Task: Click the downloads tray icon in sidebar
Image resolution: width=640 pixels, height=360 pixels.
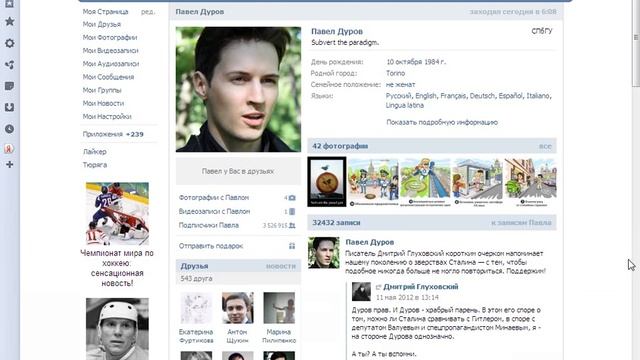Action: pos(9,107)
